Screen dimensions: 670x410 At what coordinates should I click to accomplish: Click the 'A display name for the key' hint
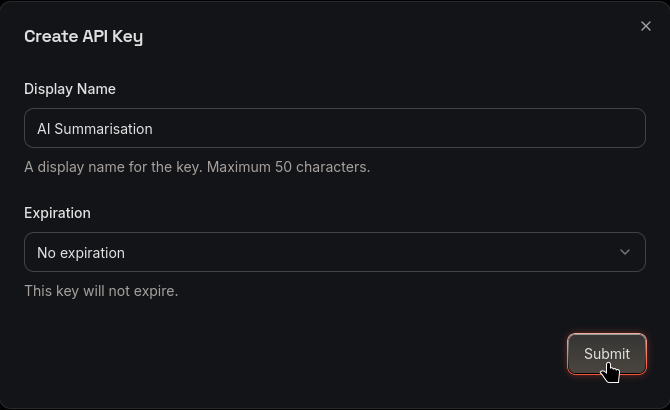click(113, 167)
